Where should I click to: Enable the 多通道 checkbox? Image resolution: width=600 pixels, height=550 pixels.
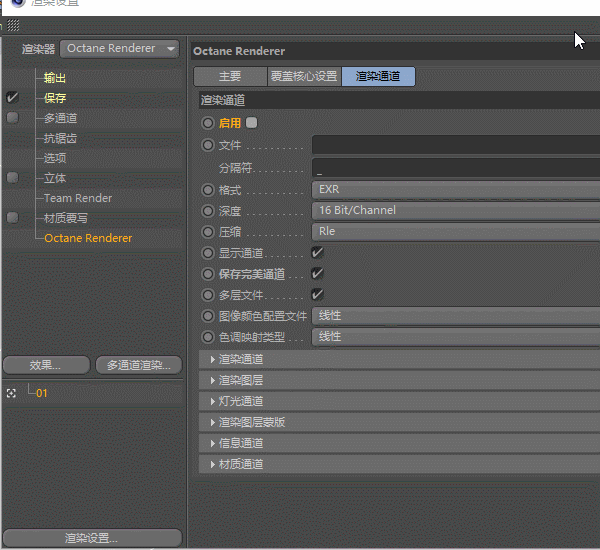(x=12, y=118)
